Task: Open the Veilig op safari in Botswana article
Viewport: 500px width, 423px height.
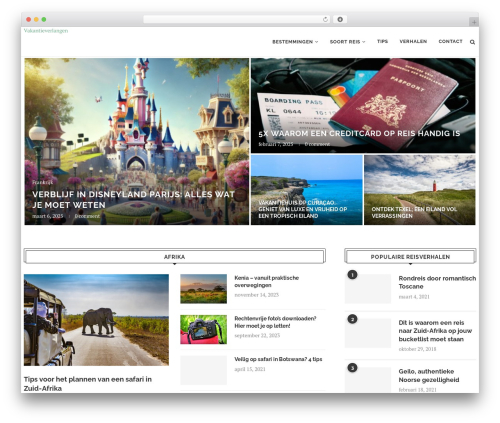Action: (x=278, y=359)
